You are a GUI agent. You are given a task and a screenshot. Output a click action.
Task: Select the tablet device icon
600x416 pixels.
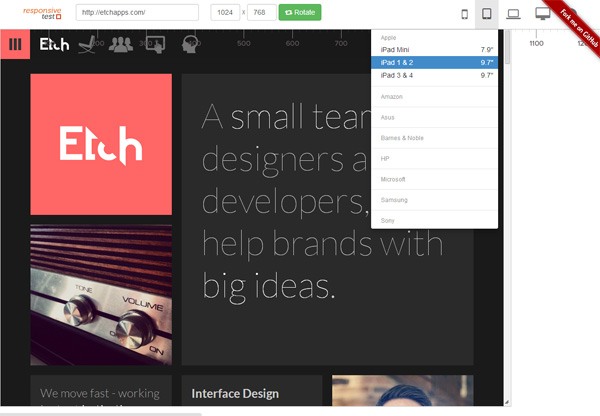coord(486,14)
